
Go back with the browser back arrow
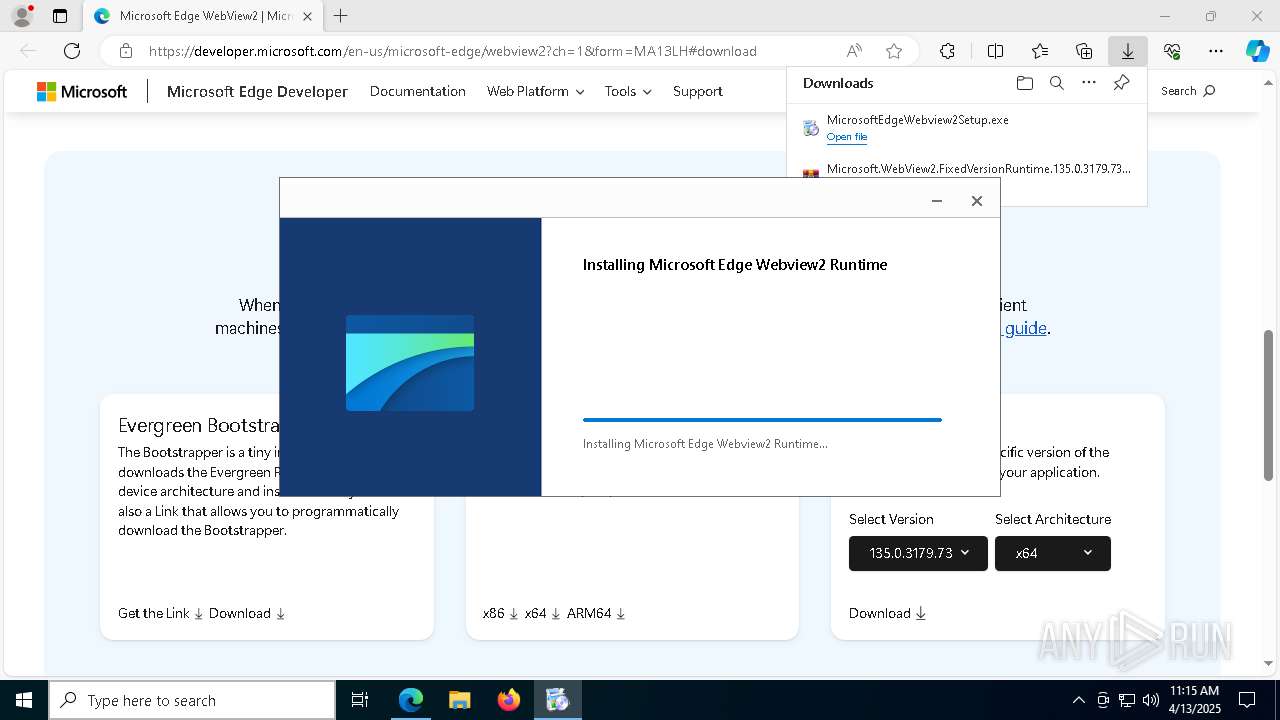pos(28,51)
